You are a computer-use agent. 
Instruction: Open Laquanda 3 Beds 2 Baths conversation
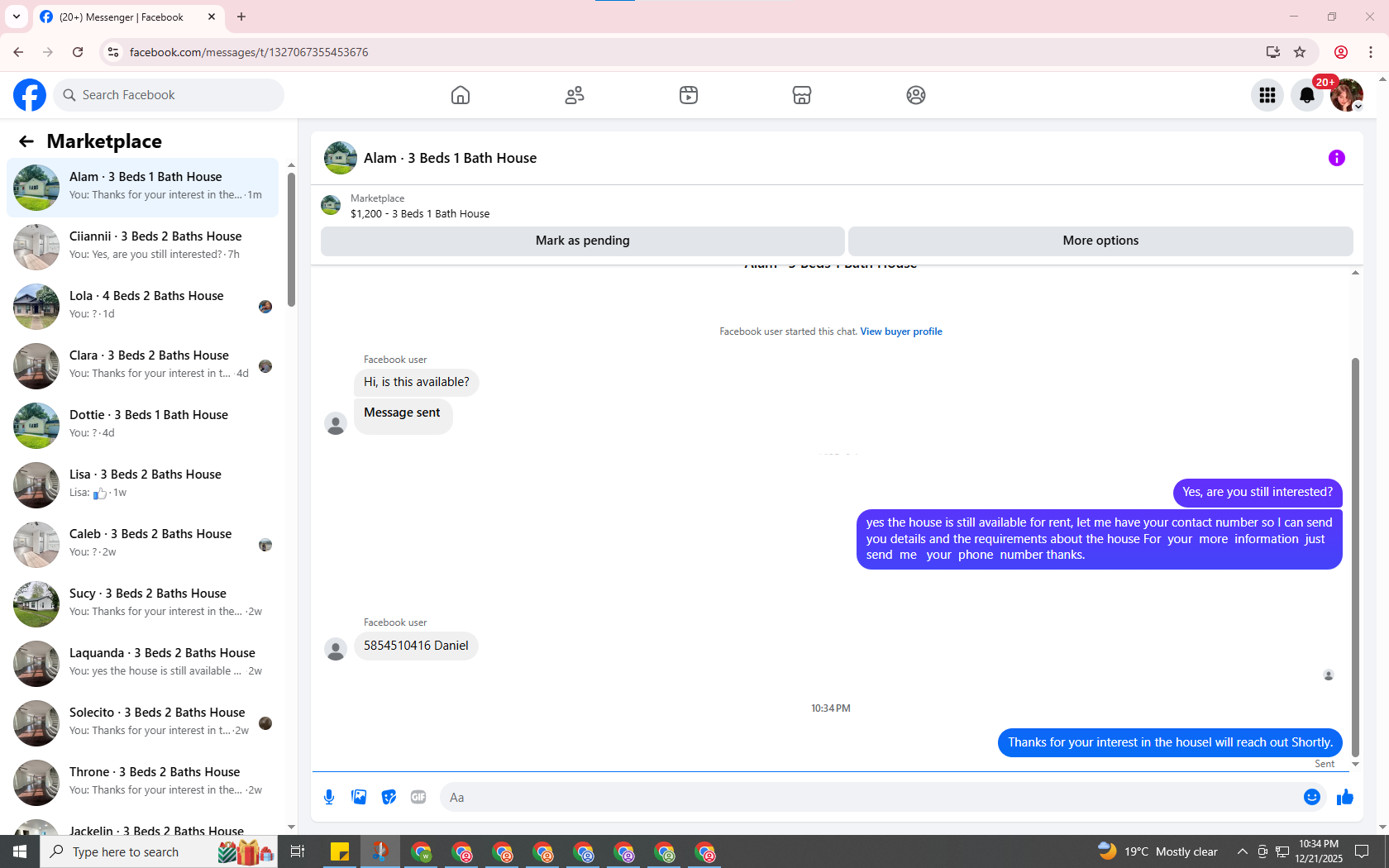[142, 664]
